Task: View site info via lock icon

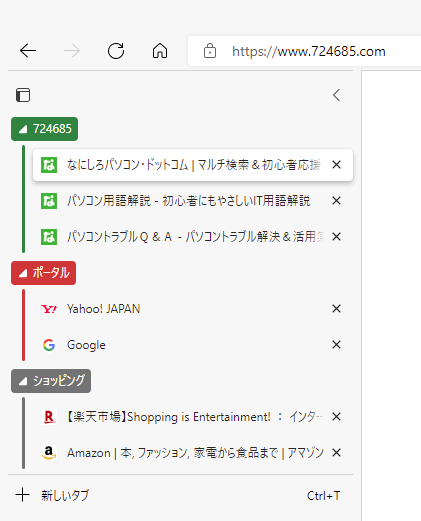Action: (x=210, y=51)
